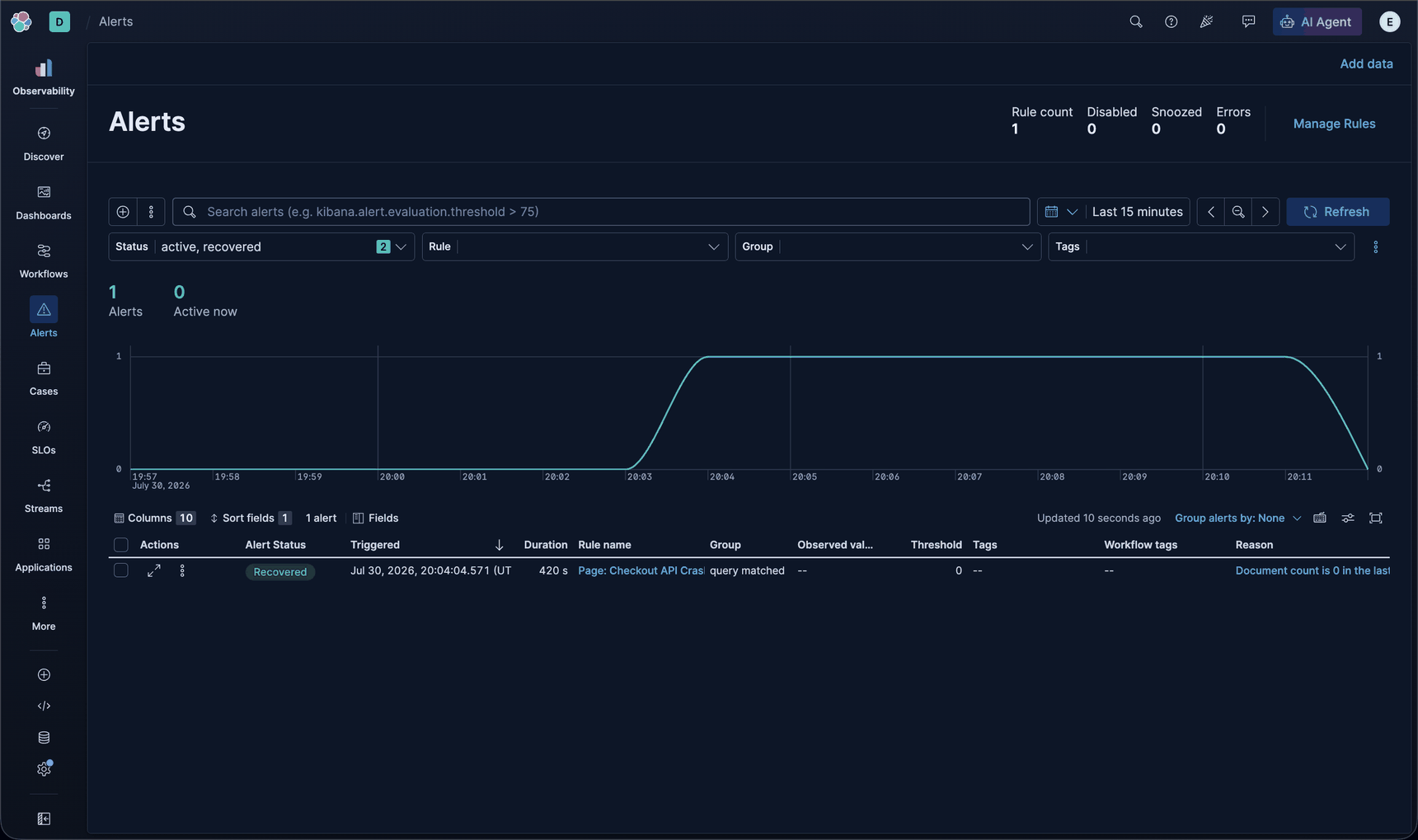This screenshot has width=1418, height=840.
Task: Open SLOs from sidebar
Action: (44, 437)
